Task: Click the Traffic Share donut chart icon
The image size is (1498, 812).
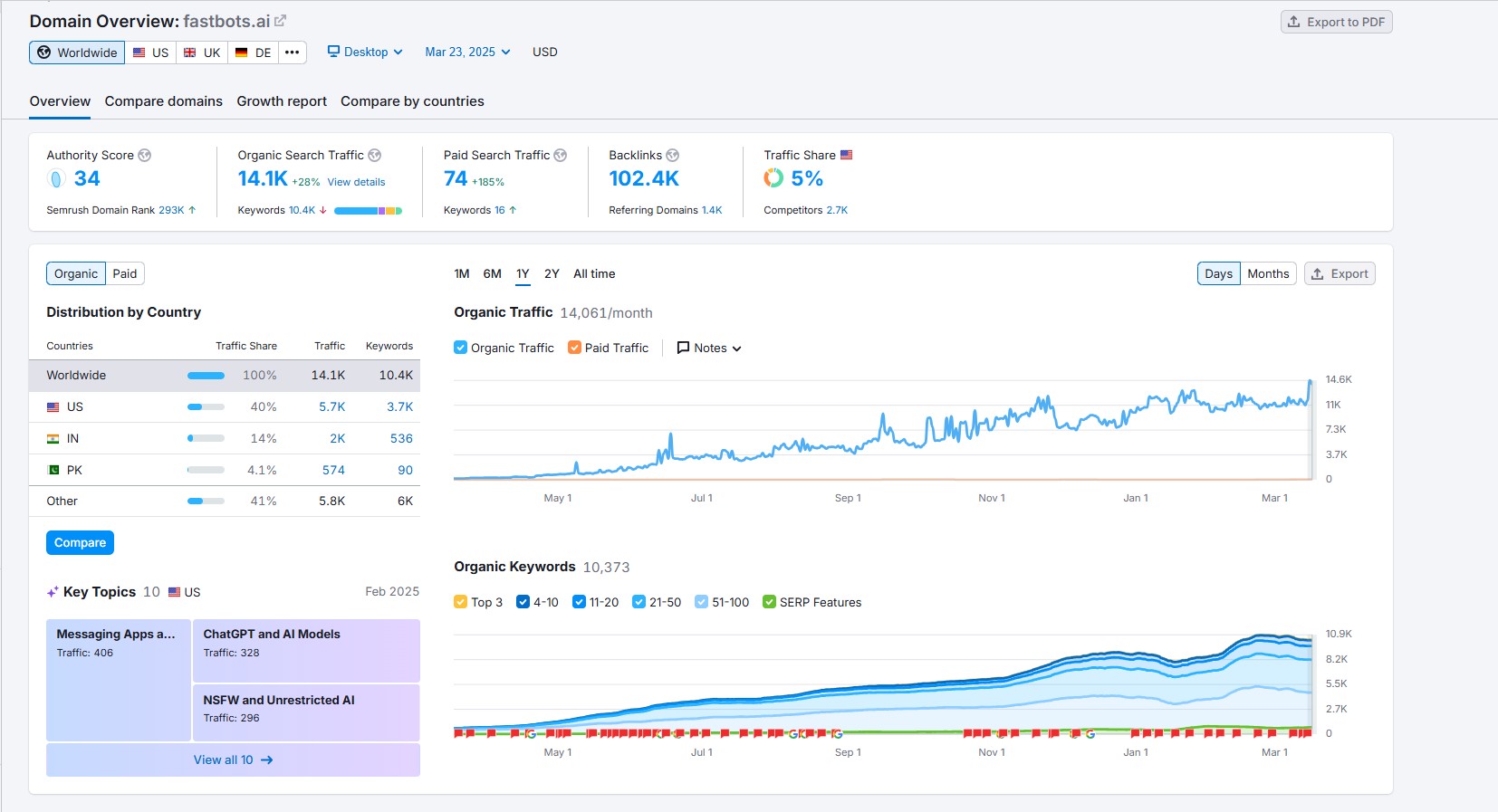Action: click(773, 178)
